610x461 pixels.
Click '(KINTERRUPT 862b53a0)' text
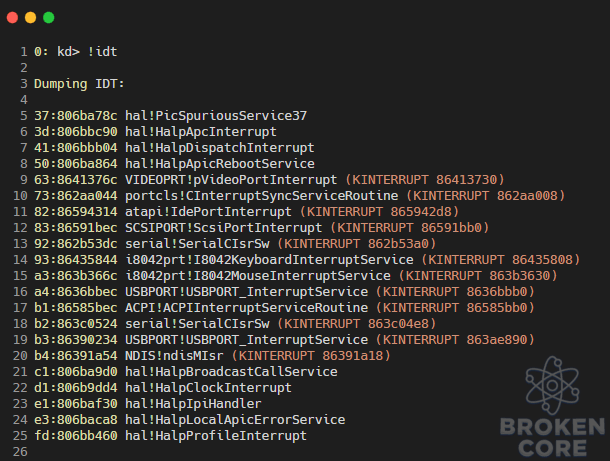pos(357,244)
